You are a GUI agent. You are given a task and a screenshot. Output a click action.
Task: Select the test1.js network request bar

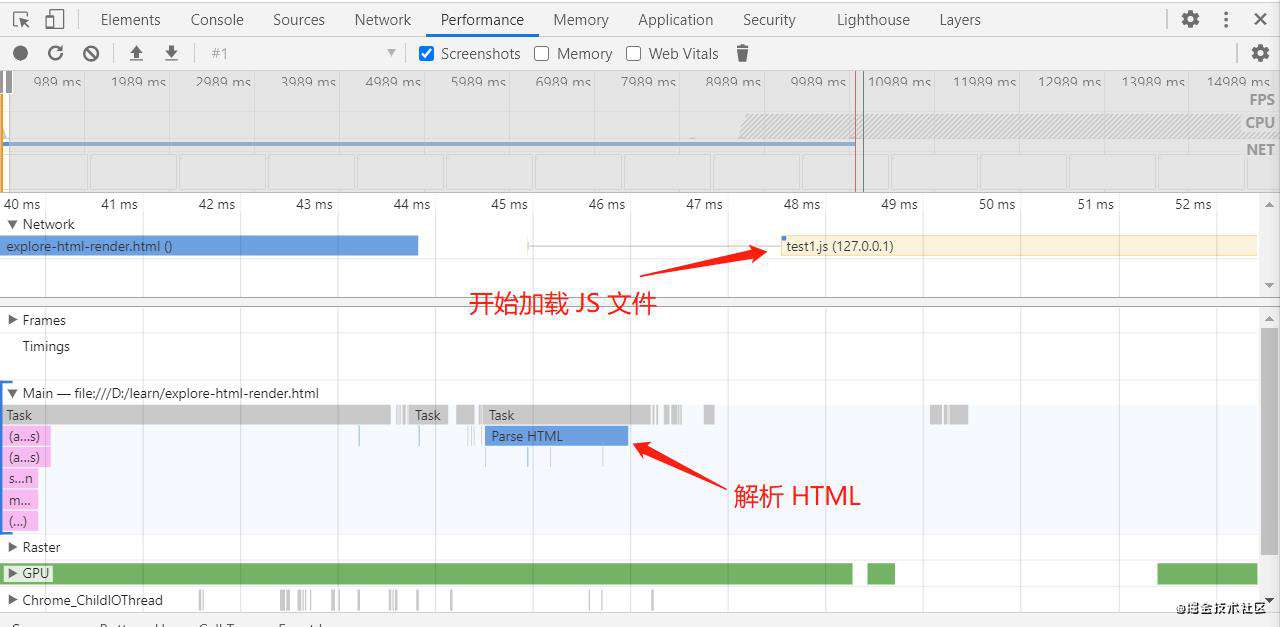point(1019,246)
